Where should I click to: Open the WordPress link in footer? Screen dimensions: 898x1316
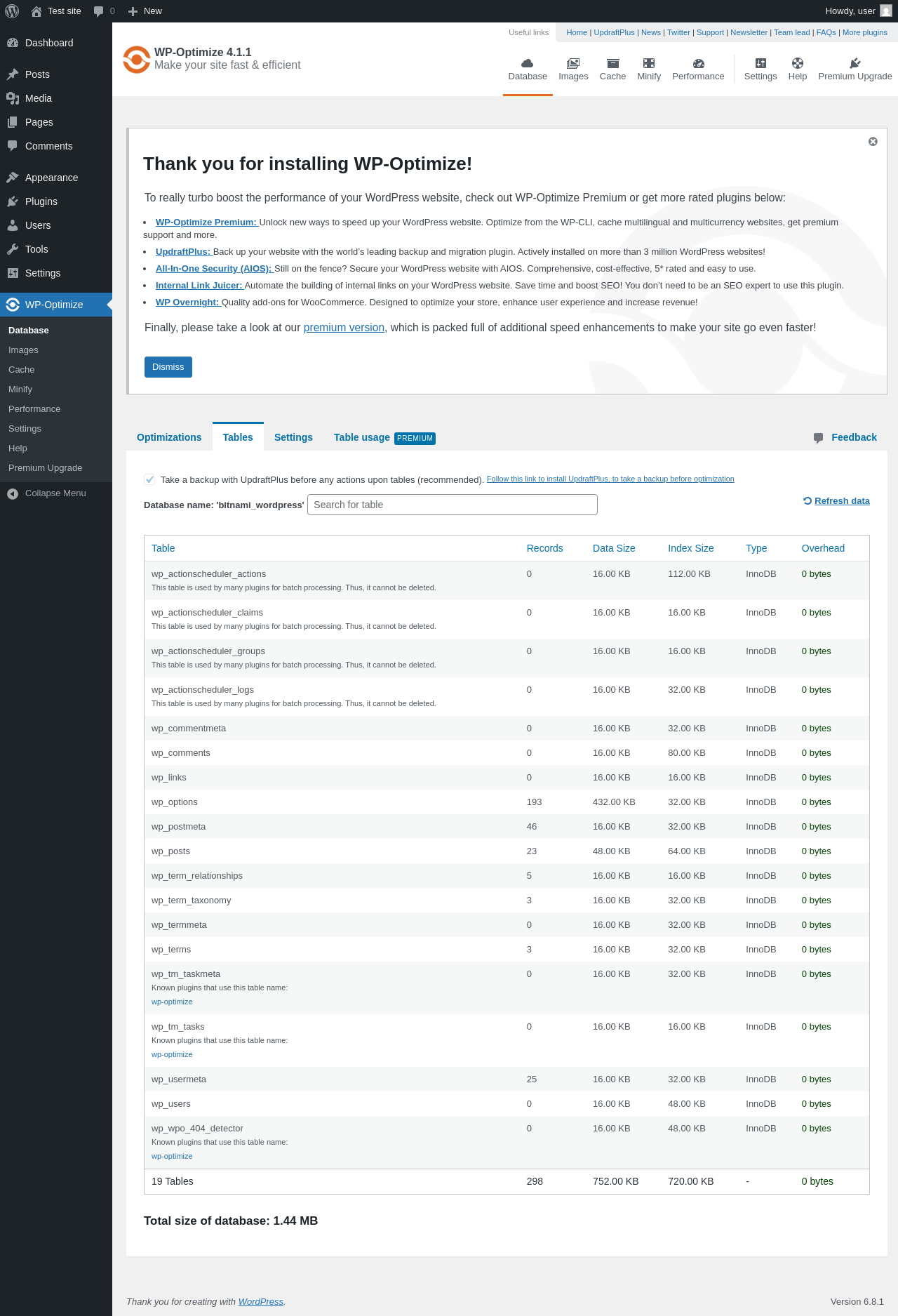(261, 1301)
